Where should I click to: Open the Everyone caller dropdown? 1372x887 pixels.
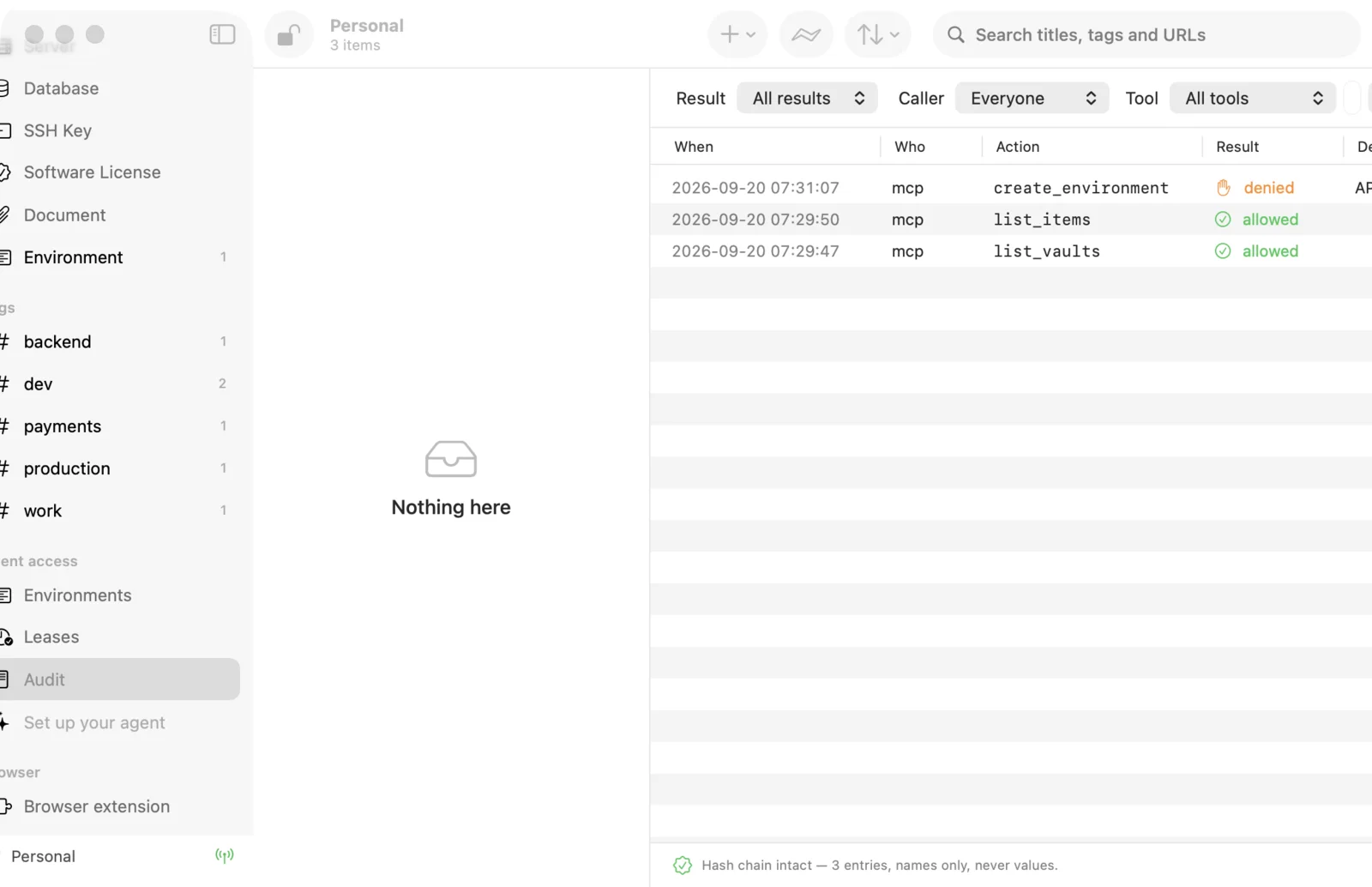pos(1032,99)
